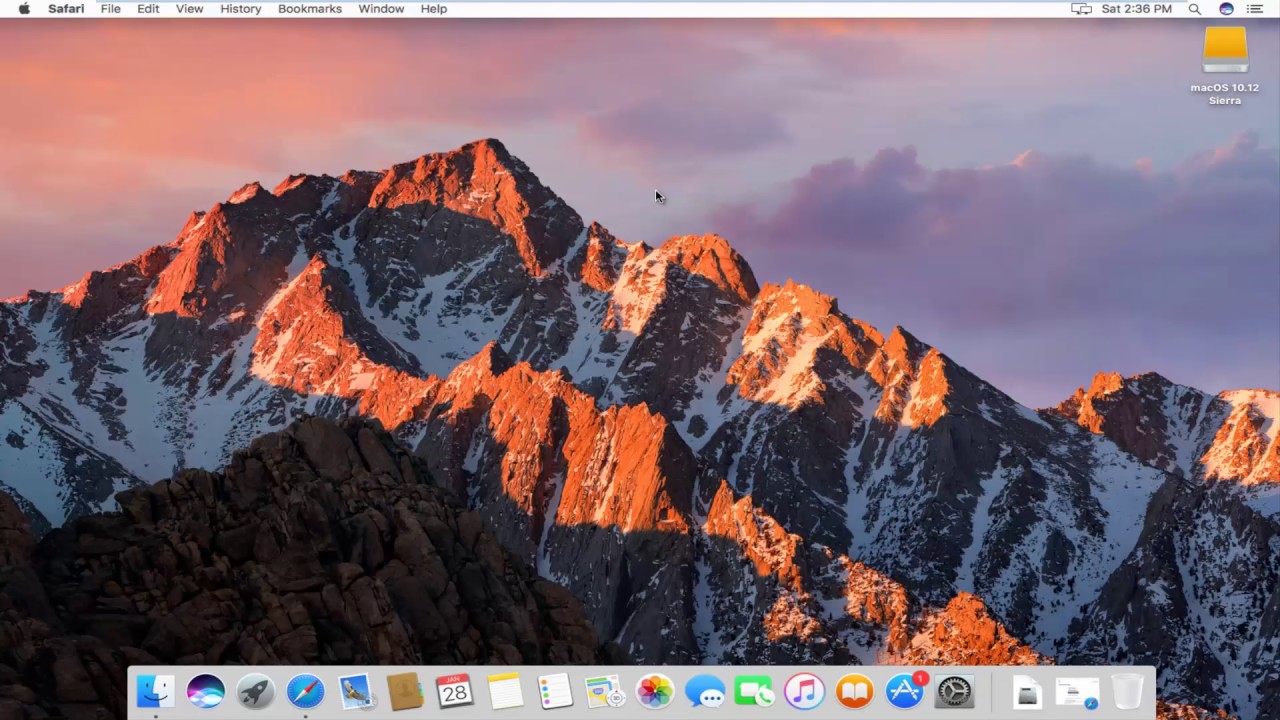Open iTunes music note icon

(805, 691)
